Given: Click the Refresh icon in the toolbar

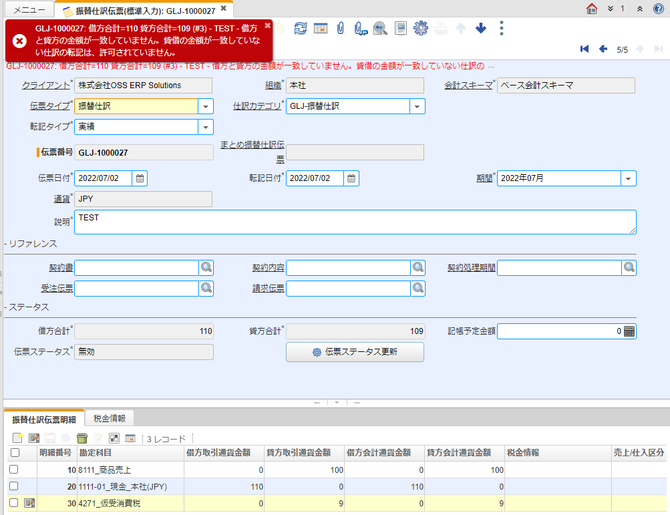Looking at the screenshot, I should click(x=300, y=29).
